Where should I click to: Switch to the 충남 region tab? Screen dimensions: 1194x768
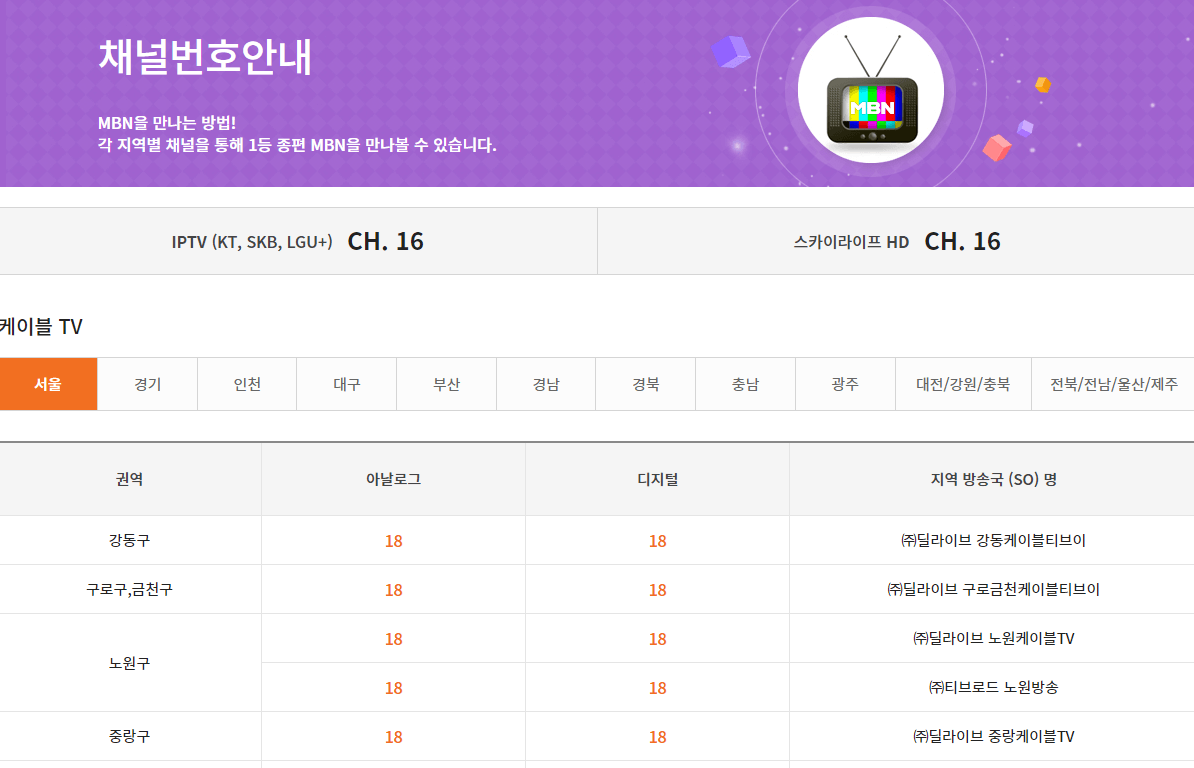pos(744,383)
